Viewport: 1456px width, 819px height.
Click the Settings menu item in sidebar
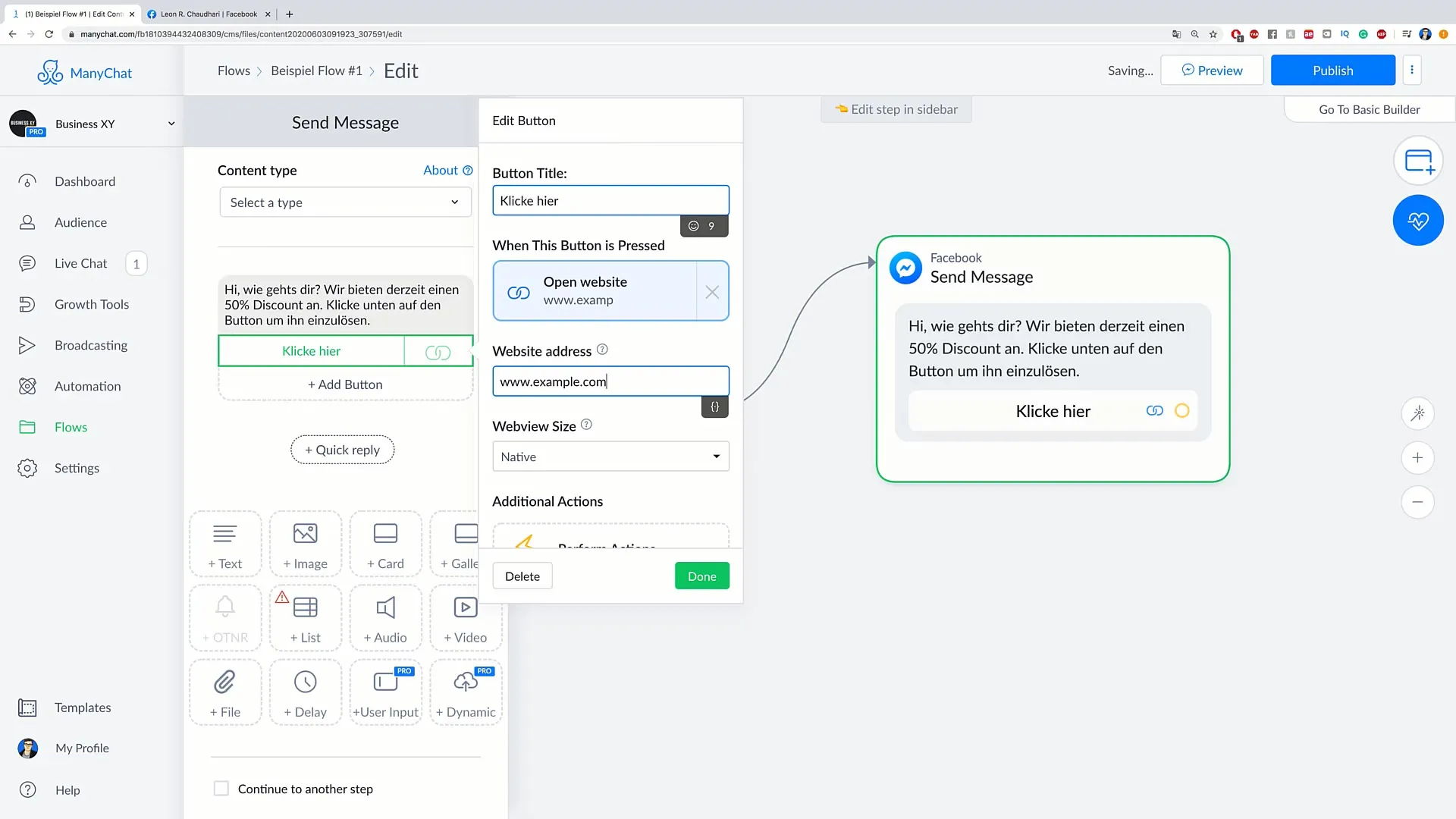pyautogui.click(x=76, y=468)
